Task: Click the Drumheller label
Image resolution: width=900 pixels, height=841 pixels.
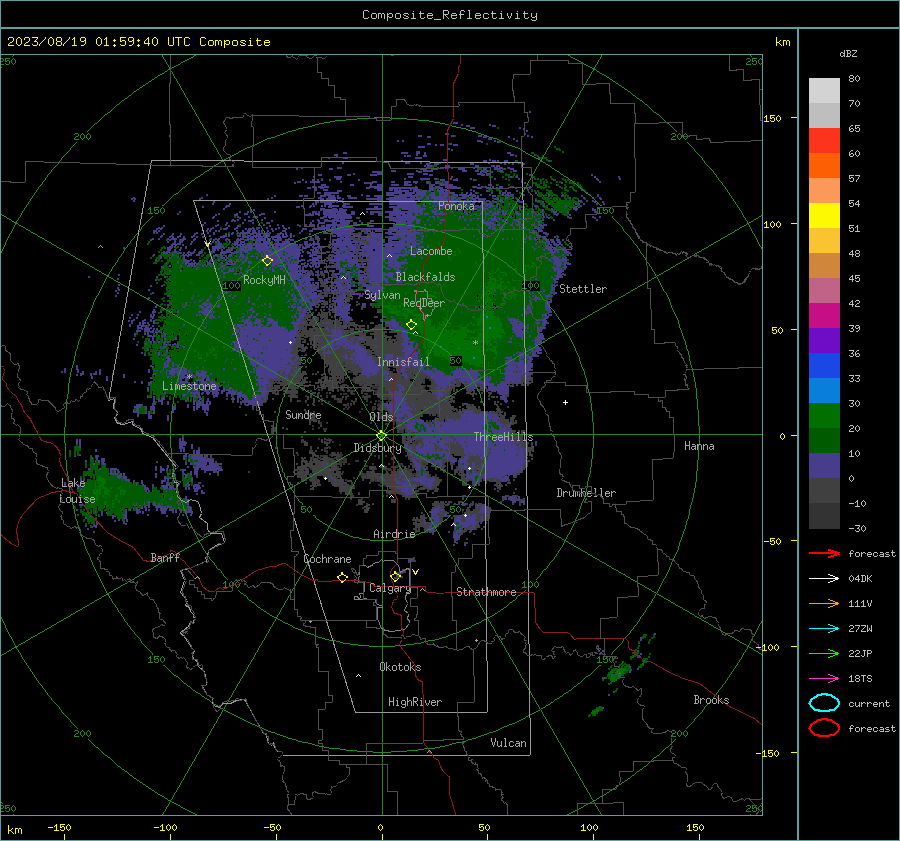Action: click(x=586, y=493)
